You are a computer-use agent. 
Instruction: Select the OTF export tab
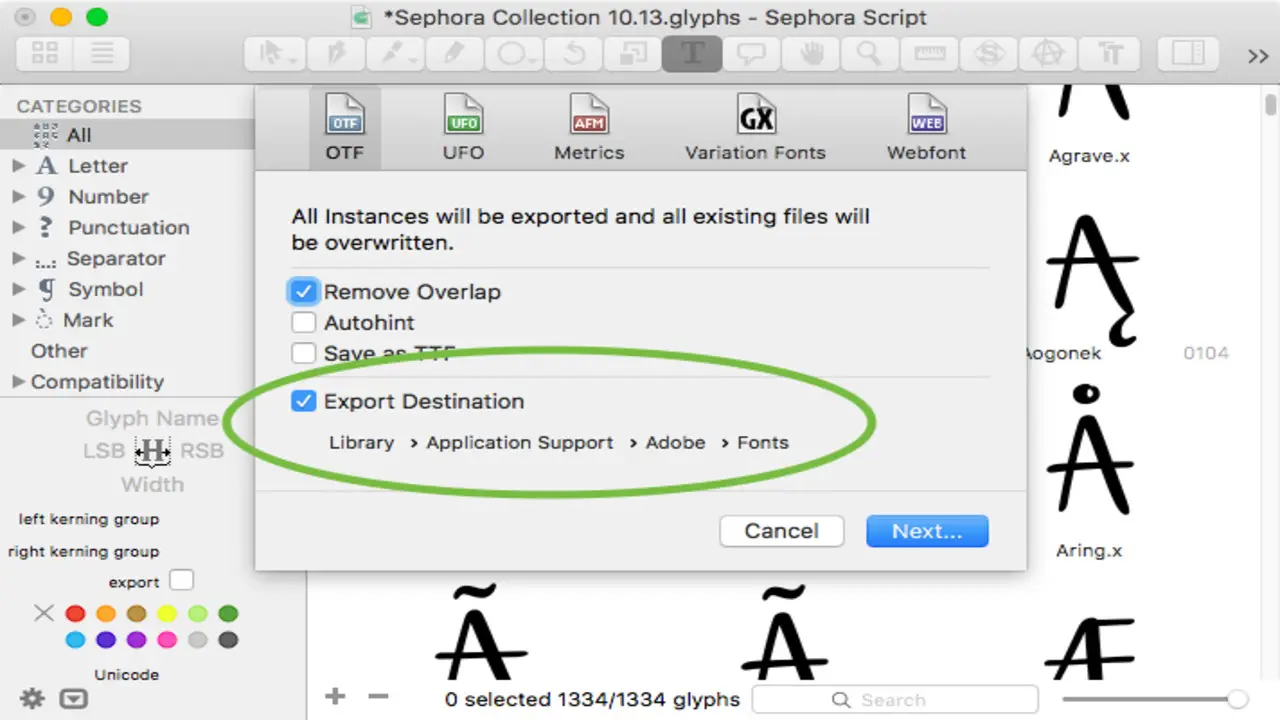pyautogui.click(x=345, y=127)
